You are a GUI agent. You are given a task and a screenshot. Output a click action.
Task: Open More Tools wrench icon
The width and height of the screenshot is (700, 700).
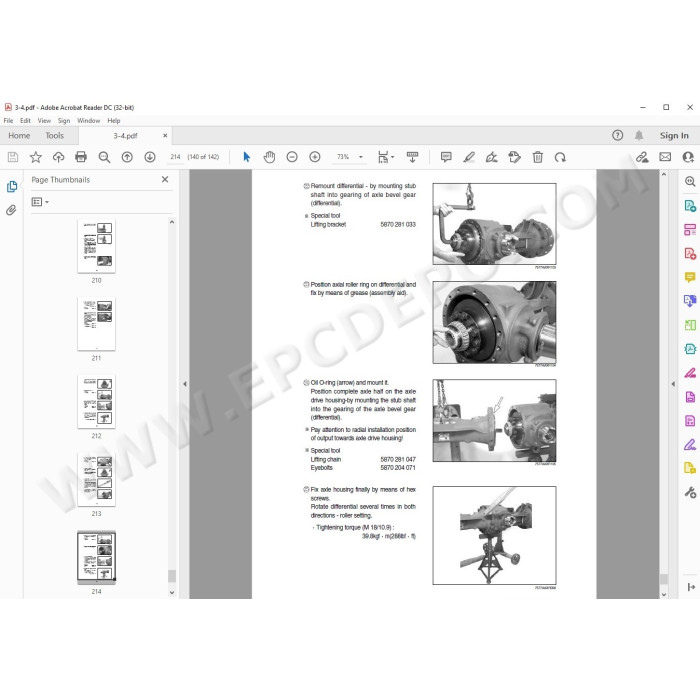click(690, 492)
